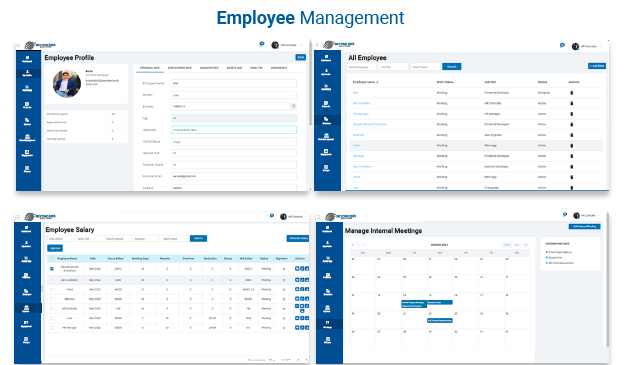Image resolution: width=625 pixels, height=365 pixels.
Task: Click the hamburger menu icon in Employee Salary panel
Action: pos(18,217)
